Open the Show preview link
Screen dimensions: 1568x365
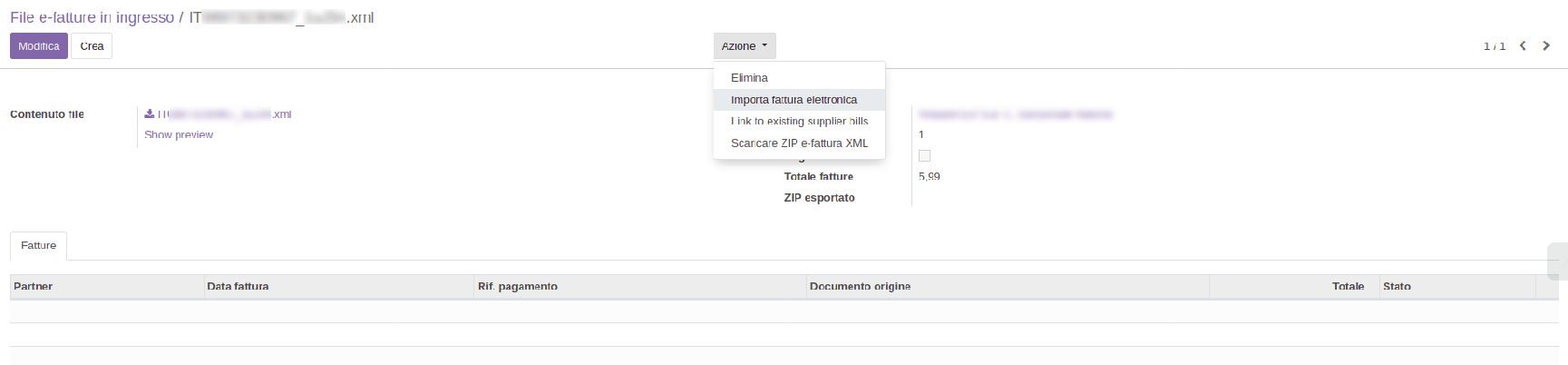pos(179,134)
